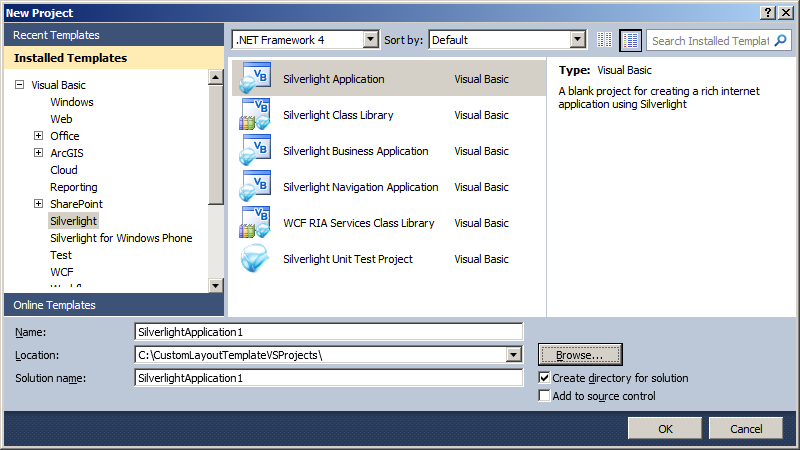Select Web template category
This screenshot has height=450, width=800.
pos(61,119)
